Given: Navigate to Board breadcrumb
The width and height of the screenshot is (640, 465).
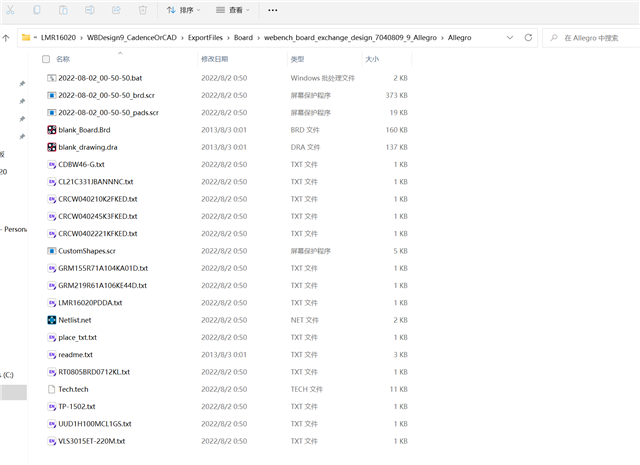Looking at the screenshot, I should [x=243, y=38].
